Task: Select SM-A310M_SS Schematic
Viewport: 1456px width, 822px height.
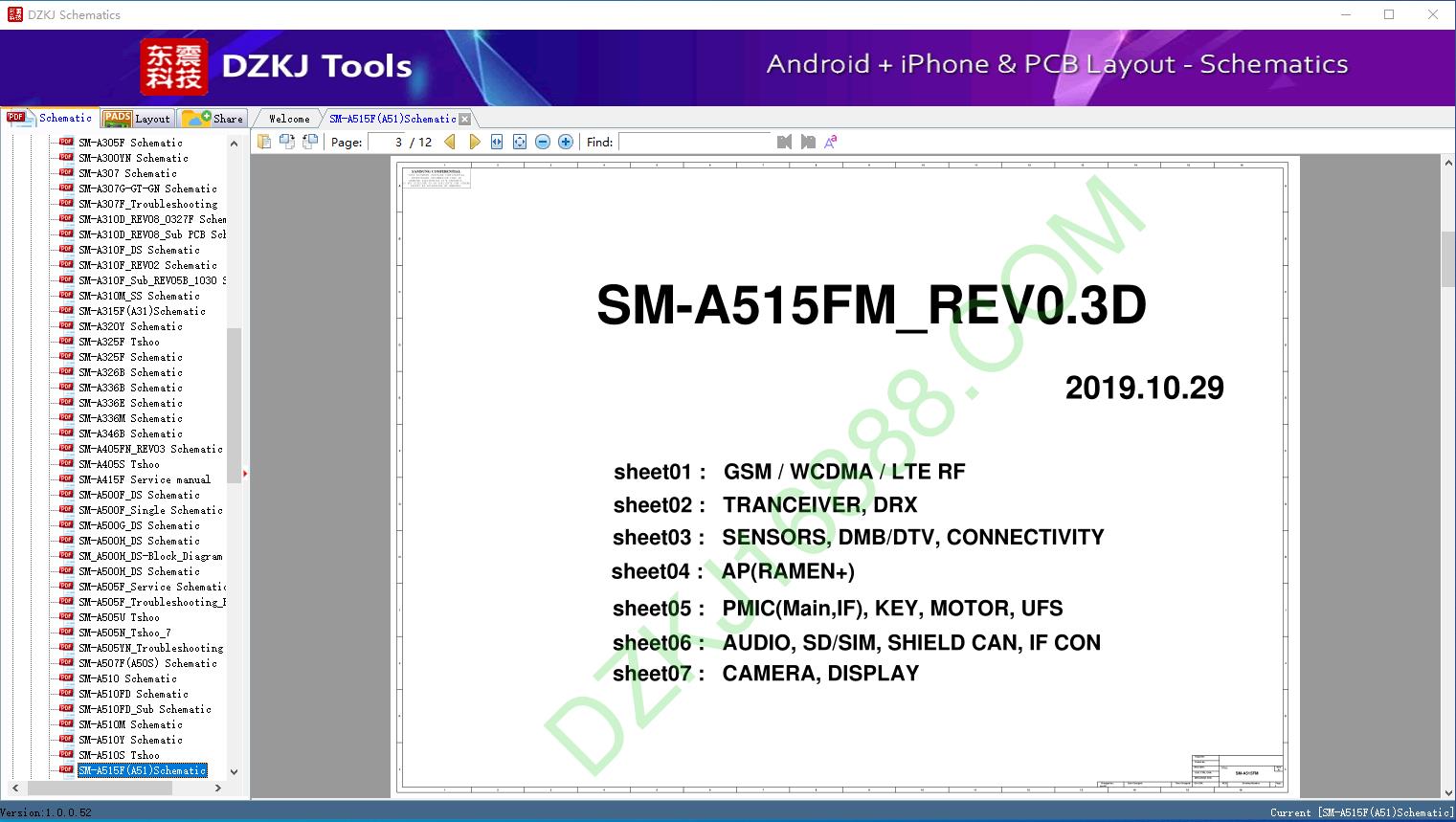Action: (139, 296)
